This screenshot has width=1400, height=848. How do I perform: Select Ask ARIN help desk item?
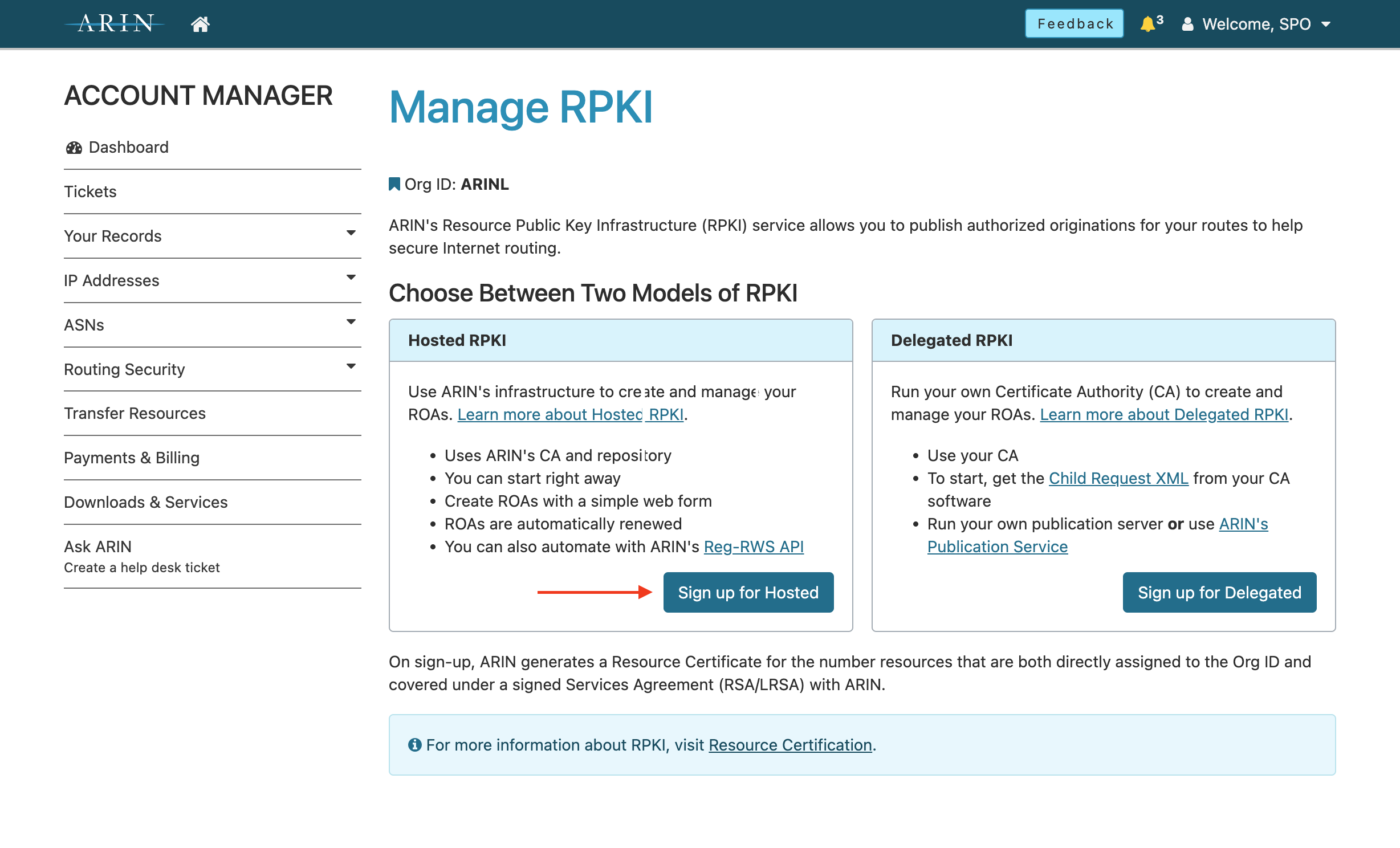(213, 556)
